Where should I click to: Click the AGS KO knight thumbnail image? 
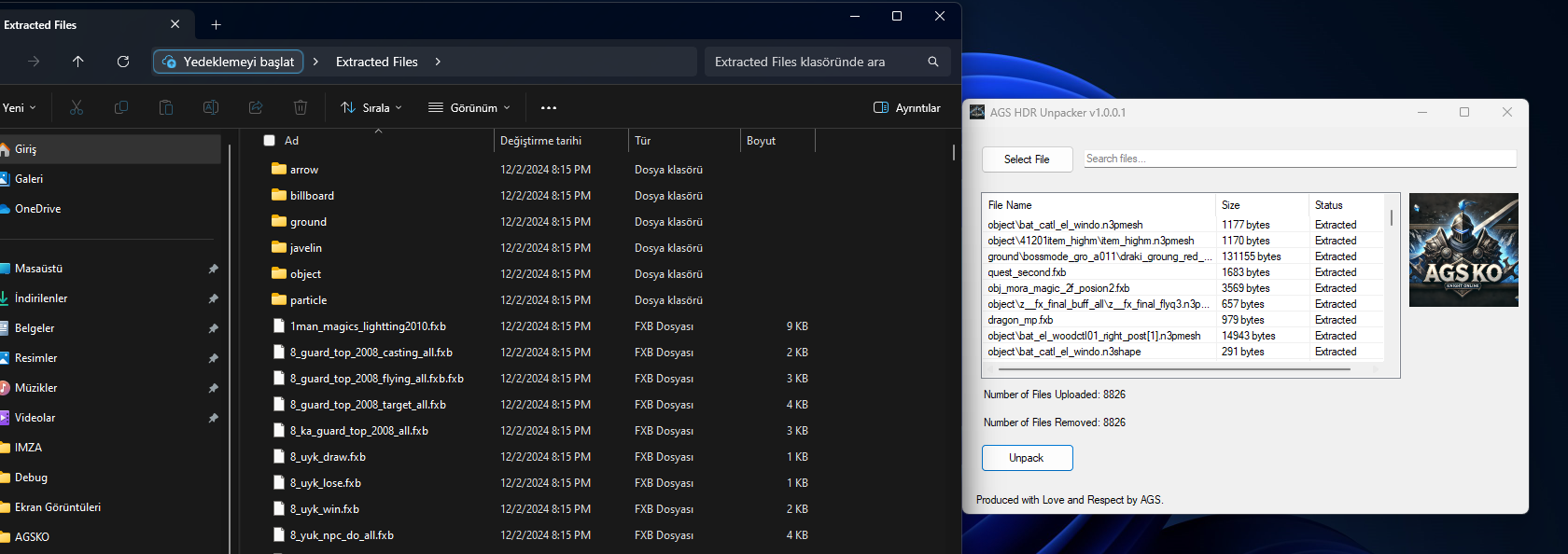point(1463,250)
